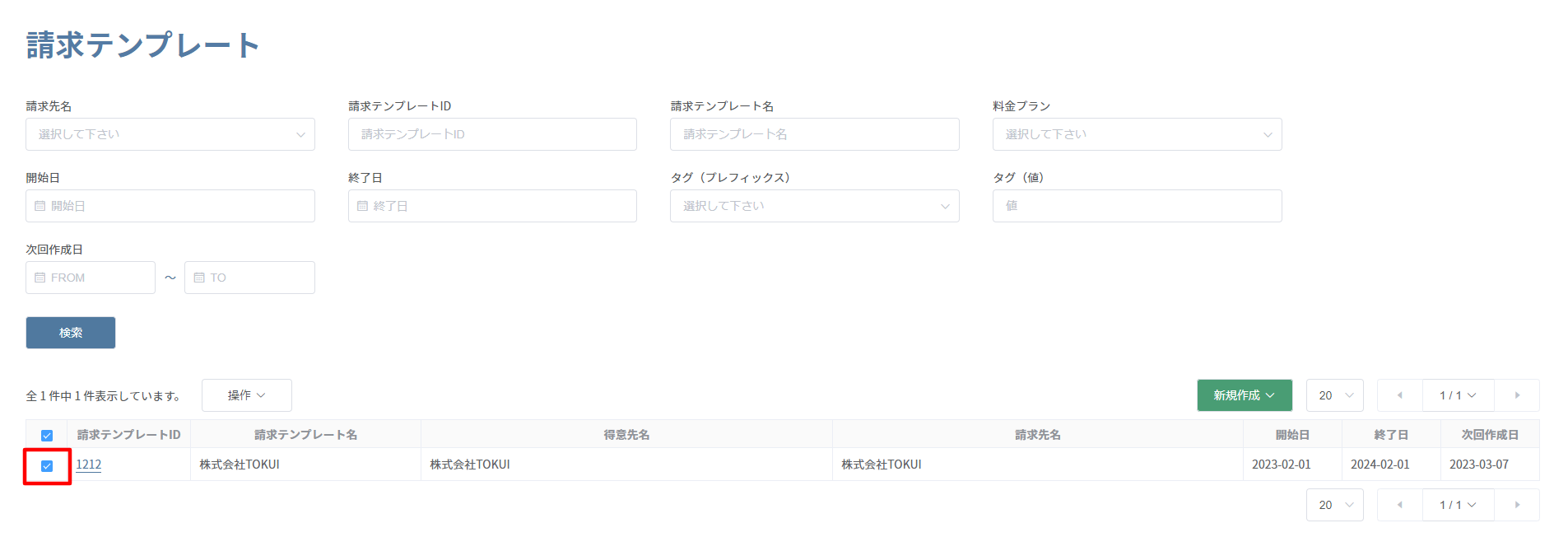Click the 終了日 column header in table
The image size is (1568, 551).
tap(1391, 435)
